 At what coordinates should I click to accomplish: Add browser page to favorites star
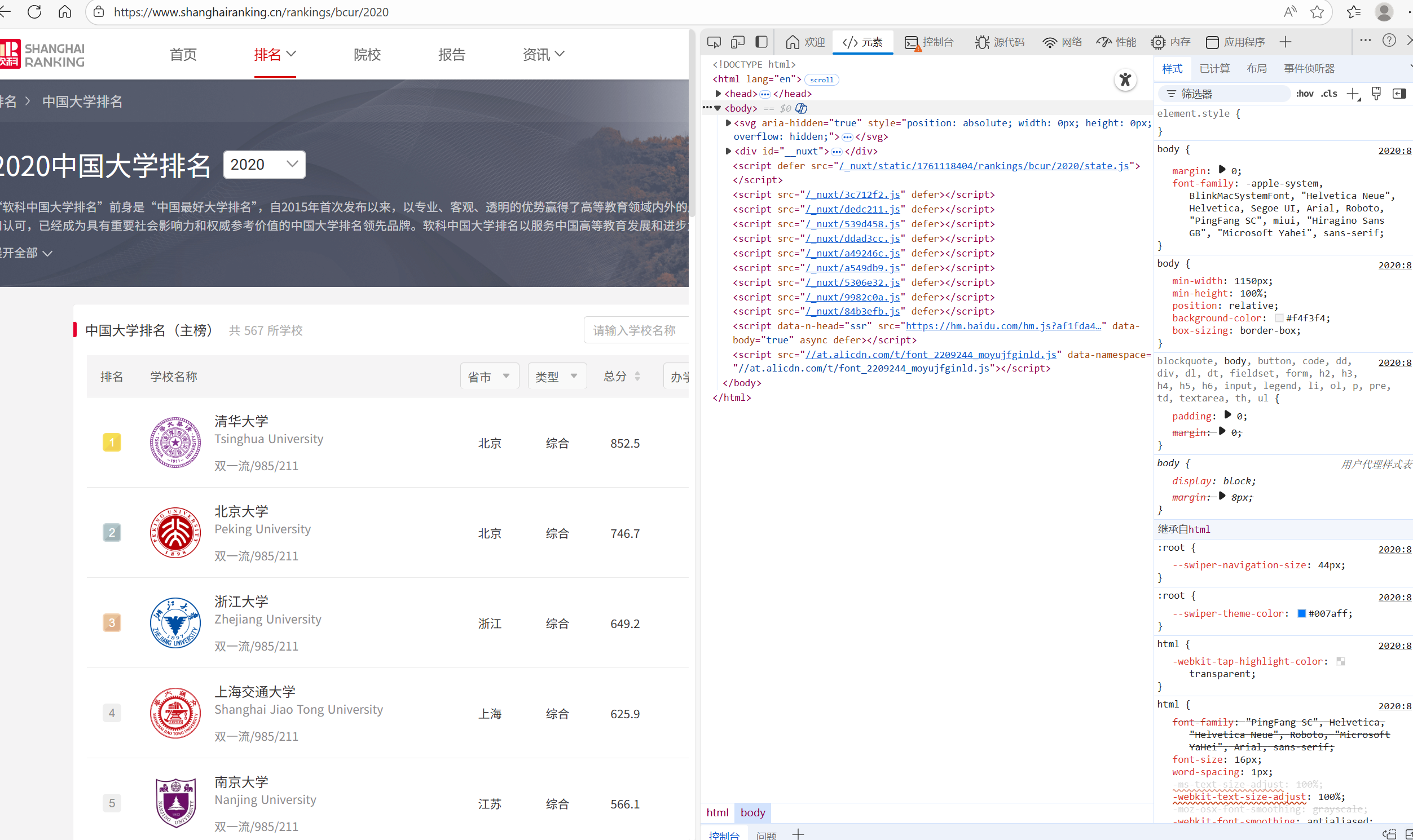(1317, 12)
